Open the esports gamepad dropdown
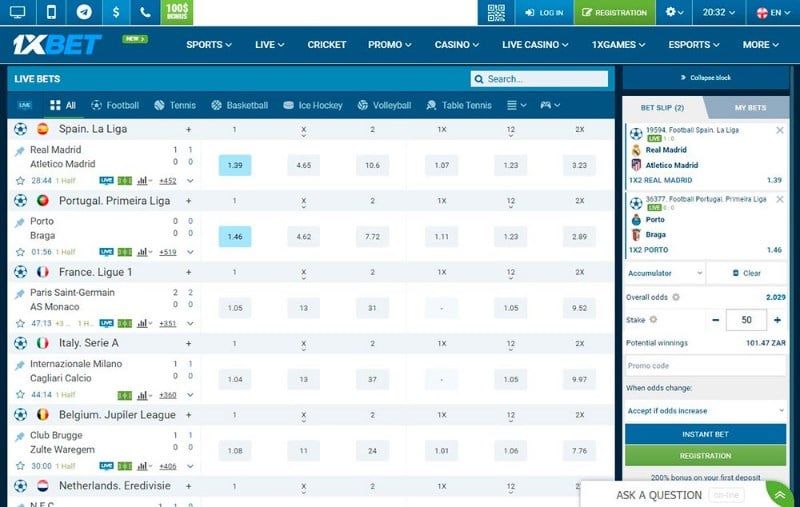The image size is (800, 507). pos(550,105)
